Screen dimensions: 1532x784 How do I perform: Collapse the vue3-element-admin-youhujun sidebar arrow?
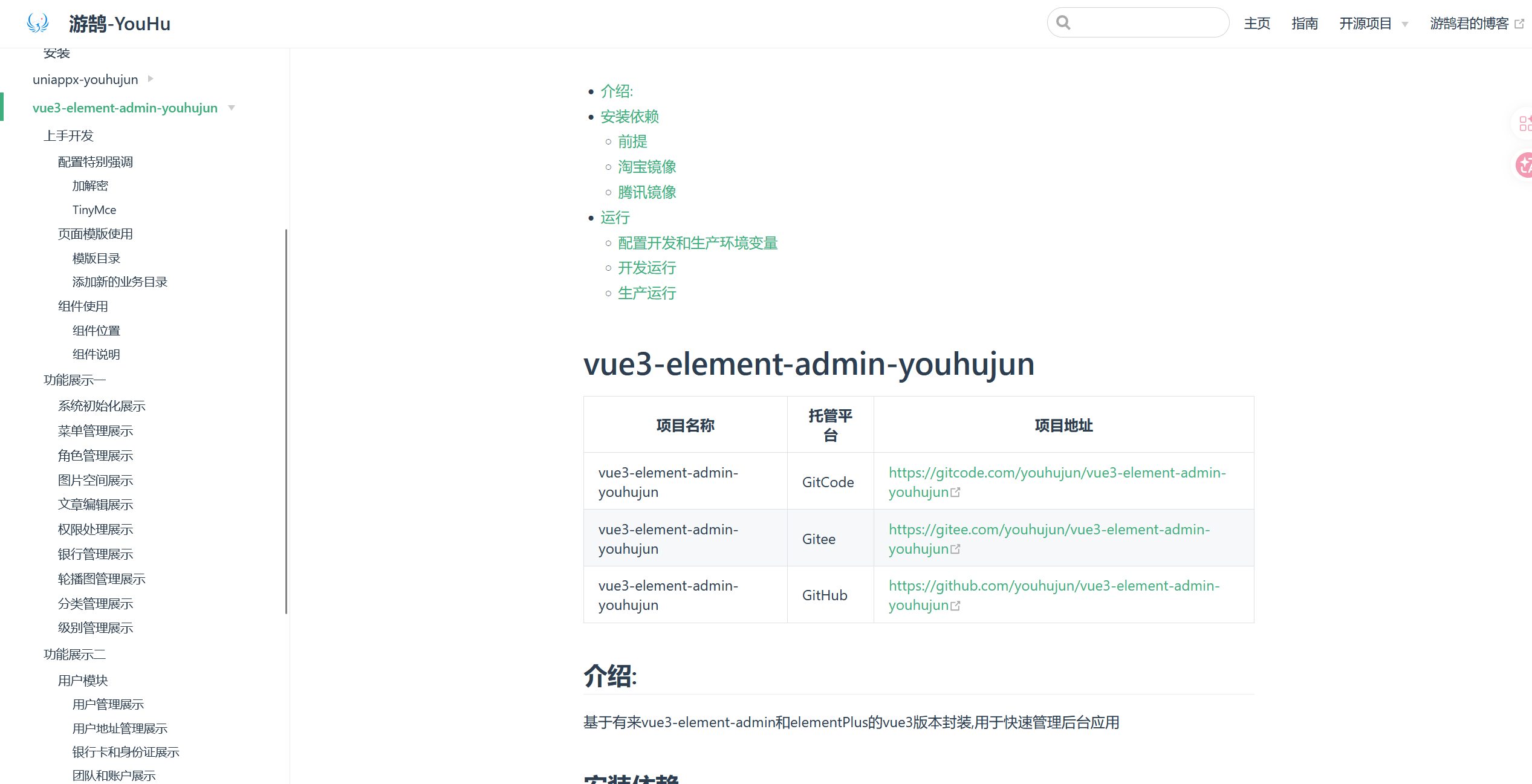232,108
